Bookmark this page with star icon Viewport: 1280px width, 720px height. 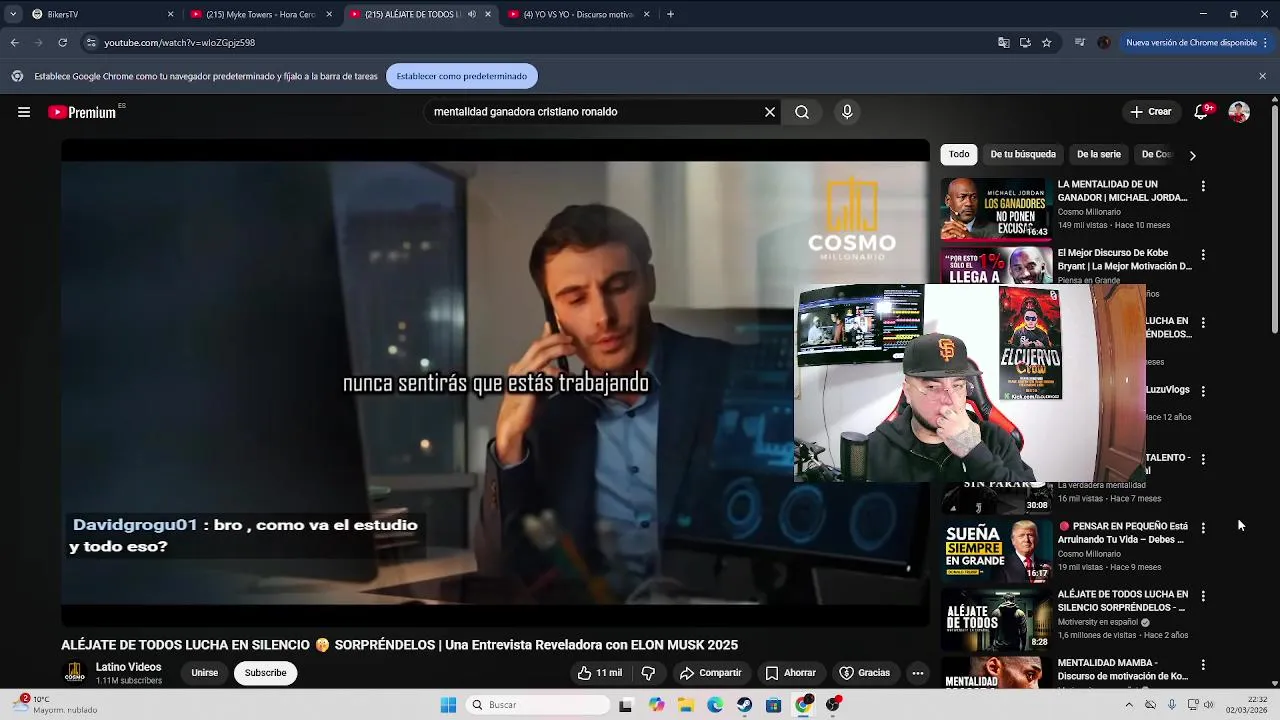(1046, 43)
